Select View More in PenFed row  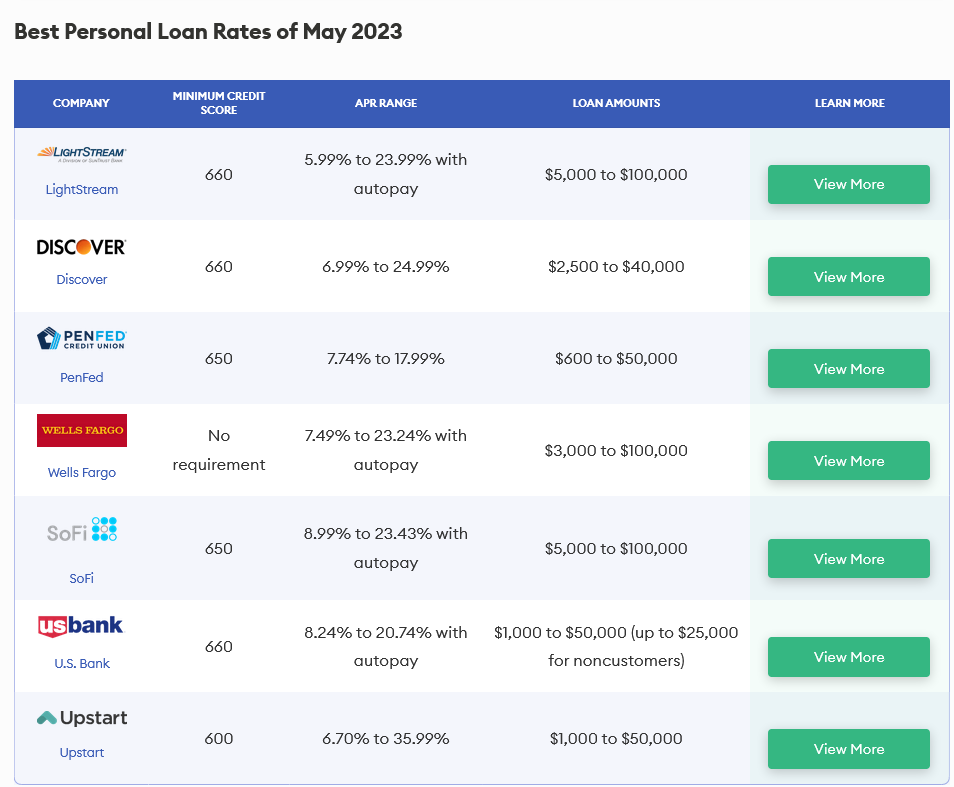tap(848, 369)
